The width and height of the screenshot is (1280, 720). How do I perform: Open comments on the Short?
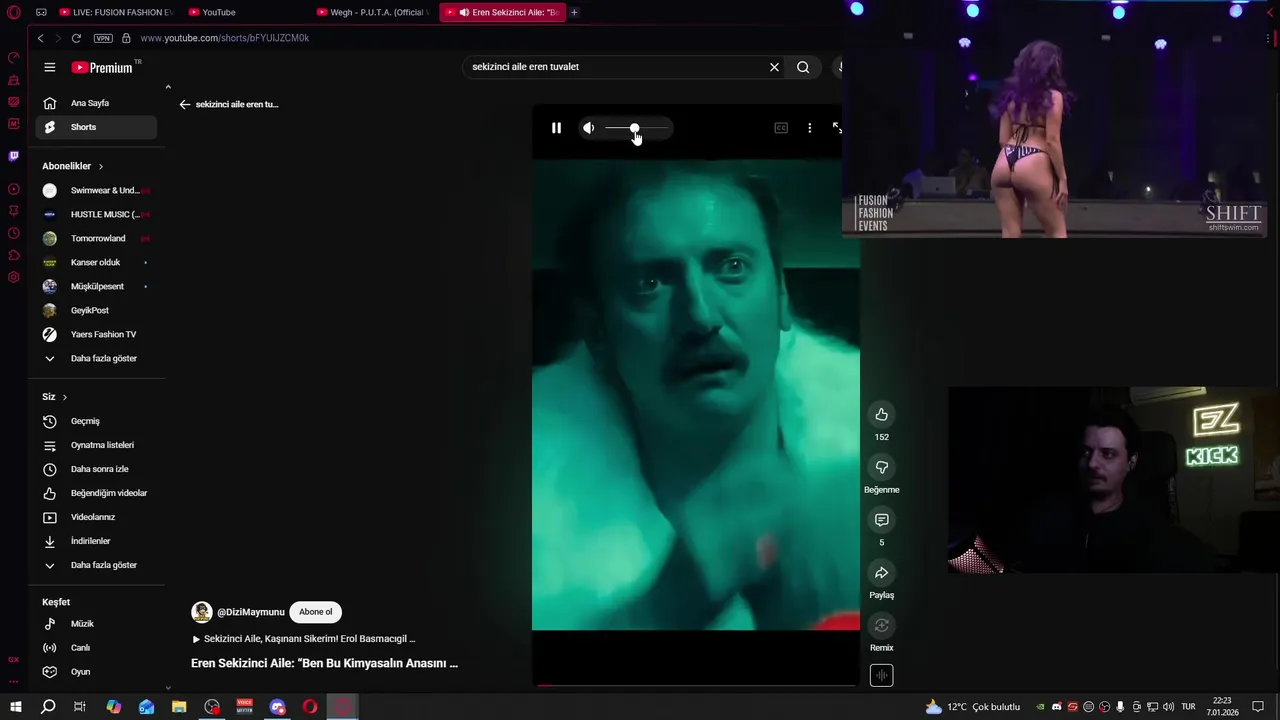[x=881, y=520]
